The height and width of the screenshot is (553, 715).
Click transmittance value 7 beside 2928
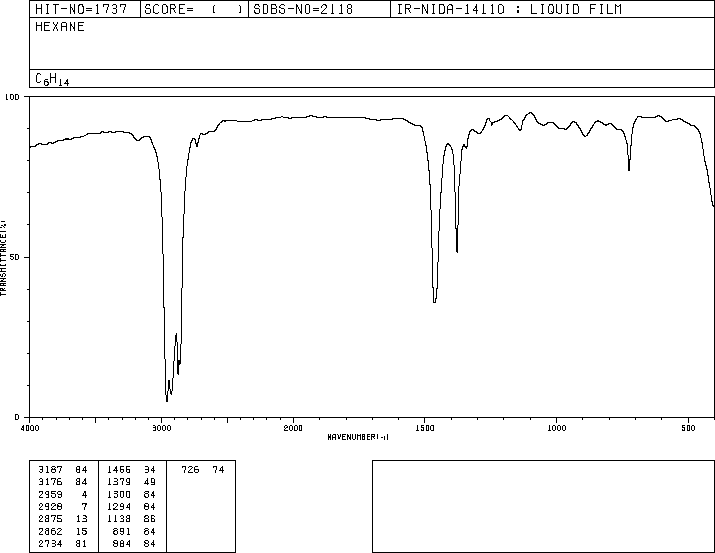click(x=84, y=506)
